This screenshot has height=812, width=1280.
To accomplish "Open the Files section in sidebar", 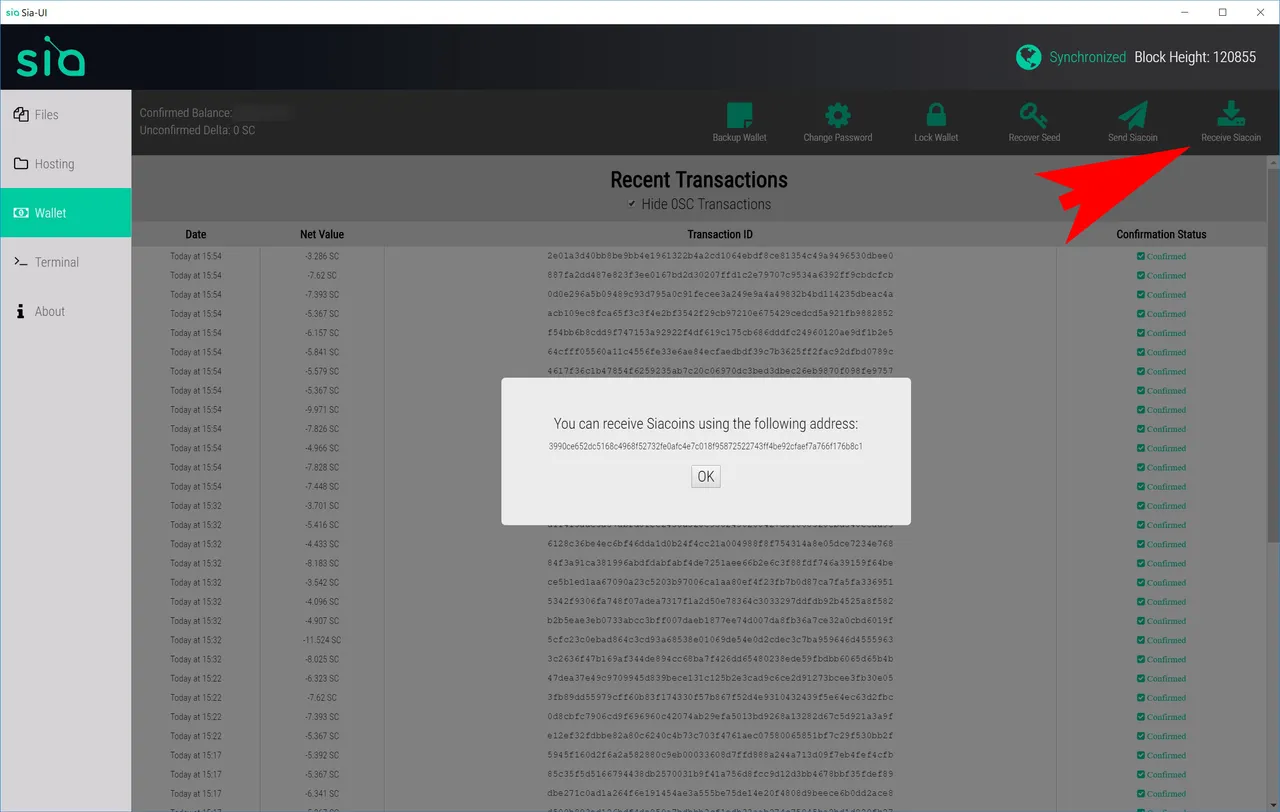I will point(65,114).
